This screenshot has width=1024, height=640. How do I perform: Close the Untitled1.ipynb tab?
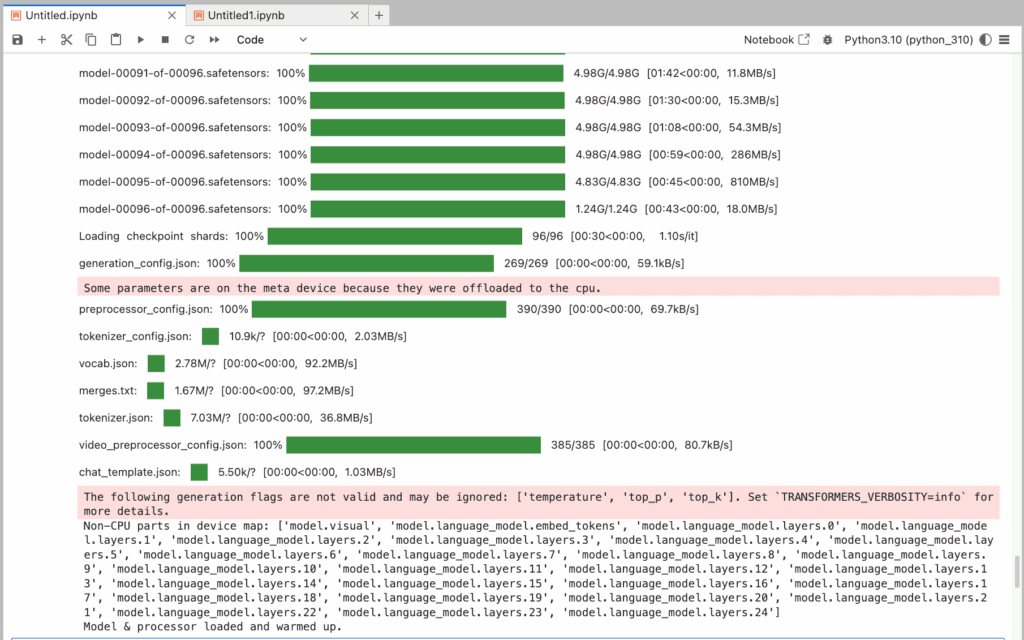[353, 15]
